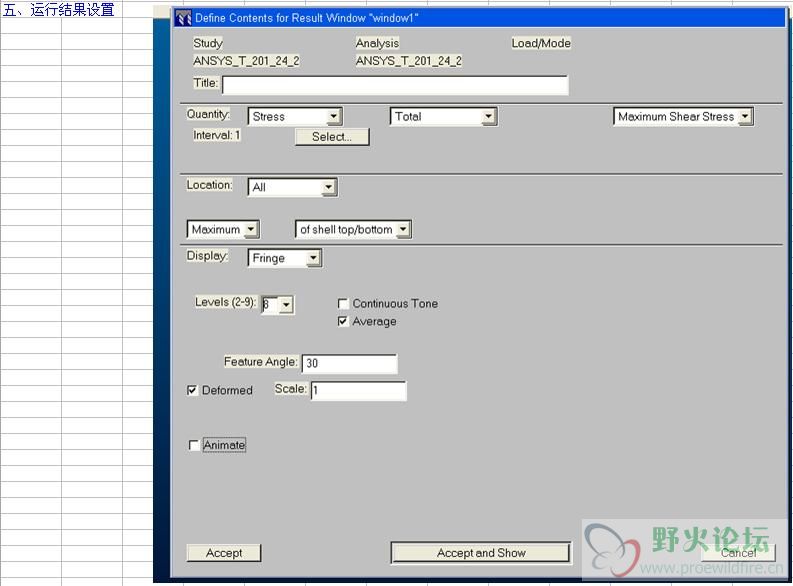Screen dimensions: 793x586
Task: Click the Accept button
Action: tap(224, 553)
